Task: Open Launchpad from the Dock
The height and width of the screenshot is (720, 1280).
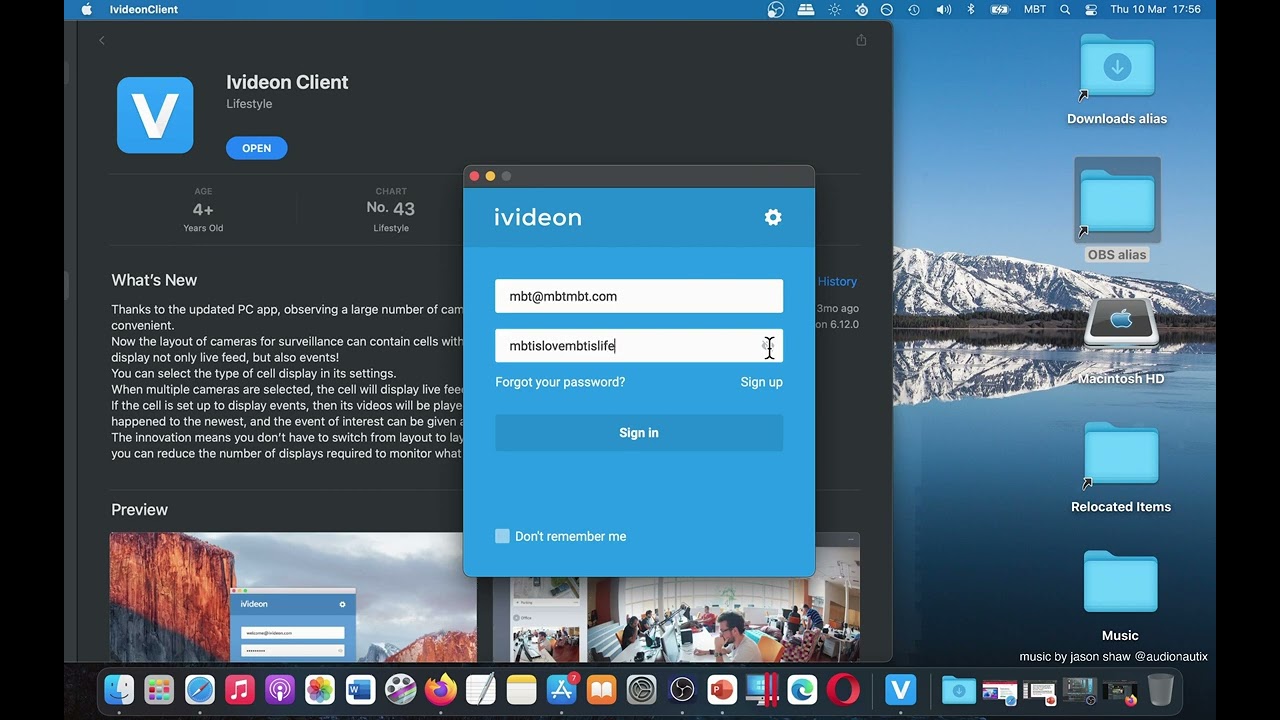Action: click(x=159, y=690)
